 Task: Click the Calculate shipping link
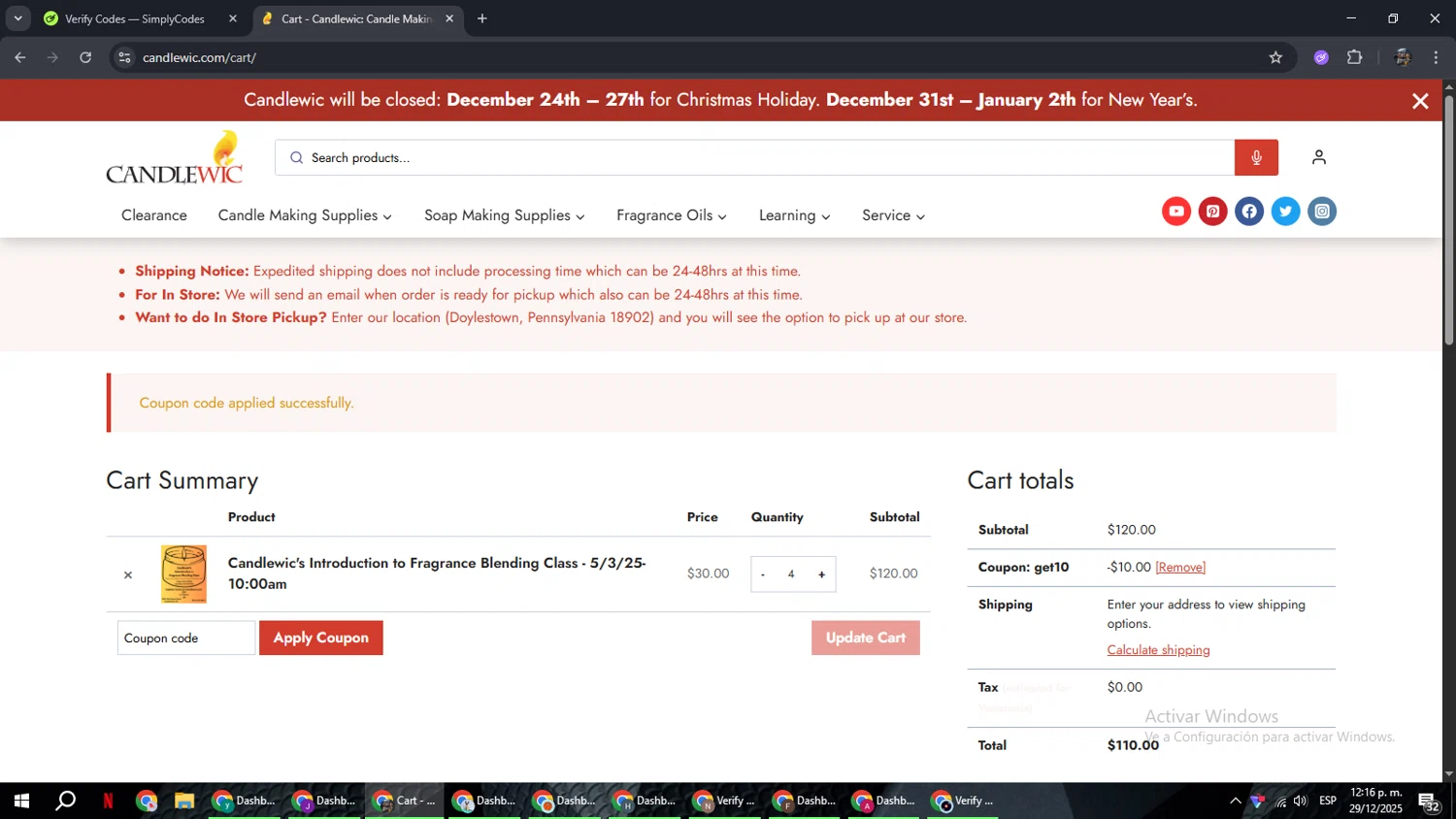[x=1158, y=650]
